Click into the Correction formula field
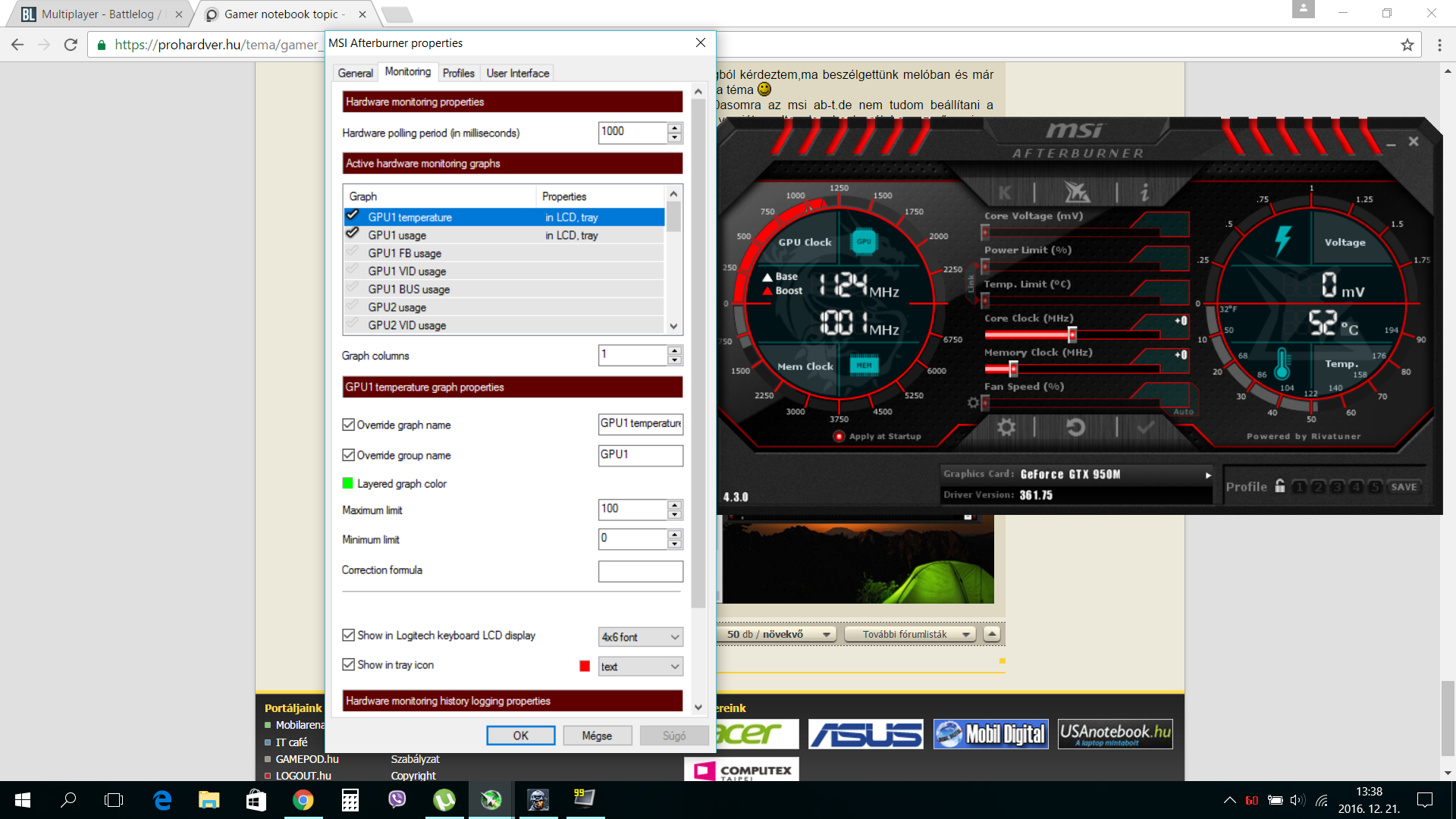 point(640,571)
